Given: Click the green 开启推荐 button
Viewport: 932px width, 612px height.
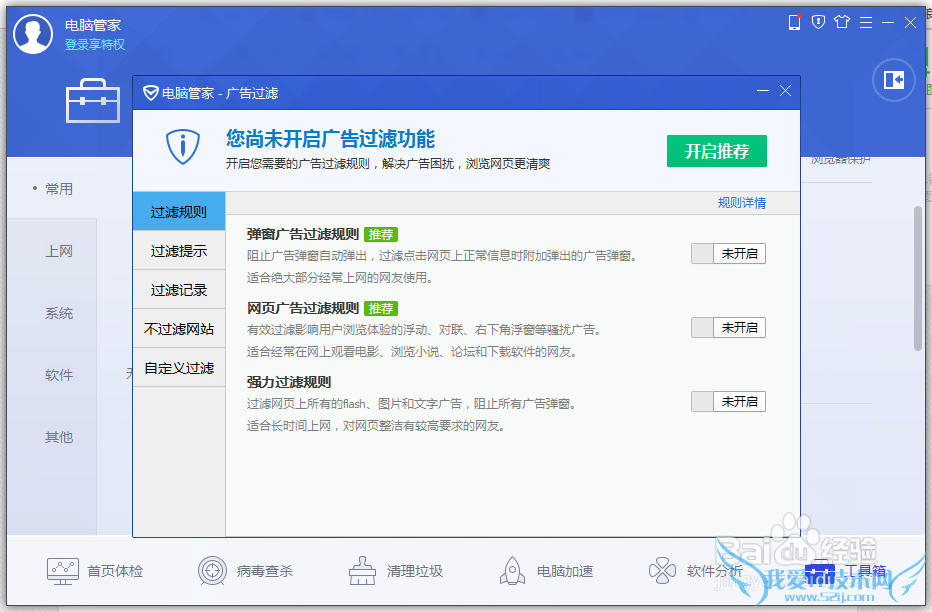Looking at the screenshot, I should tap(716, 151).
